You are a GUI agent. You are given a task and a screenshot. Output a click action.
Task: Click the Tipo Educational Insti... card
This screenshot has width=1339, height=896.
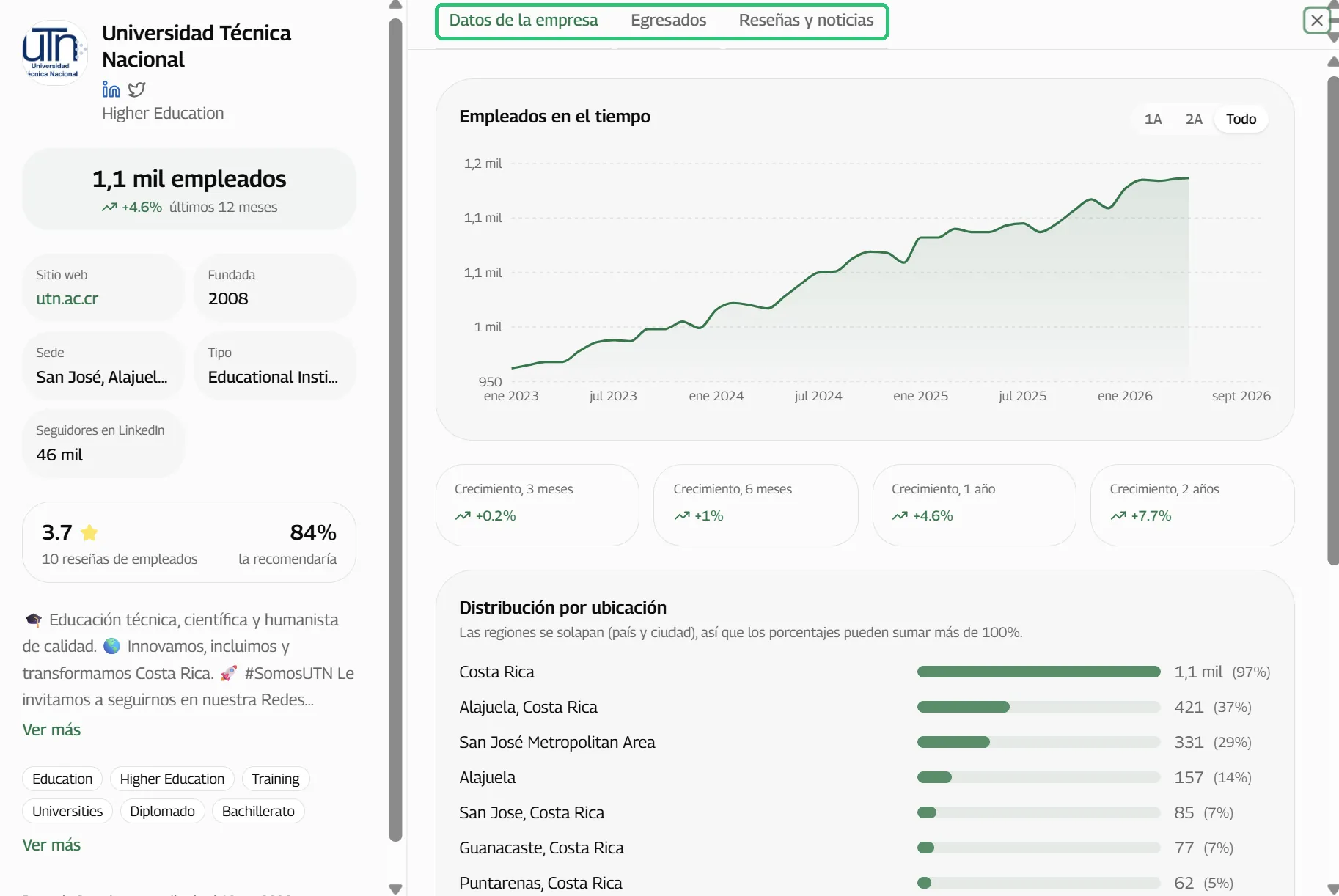pyautogui.click(x=275, y=365)
